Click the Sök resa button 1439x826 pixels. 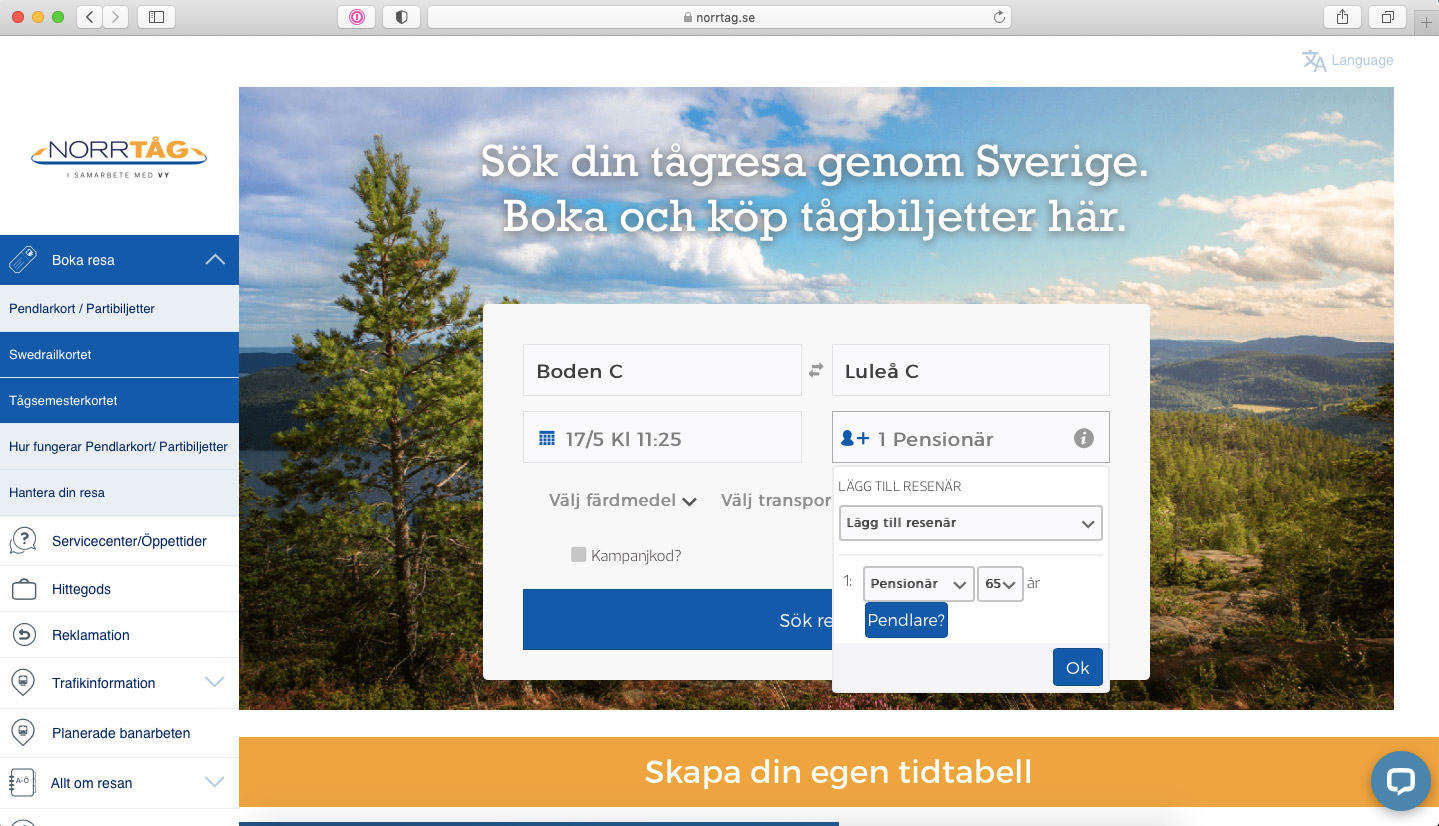tap(677, 620)
